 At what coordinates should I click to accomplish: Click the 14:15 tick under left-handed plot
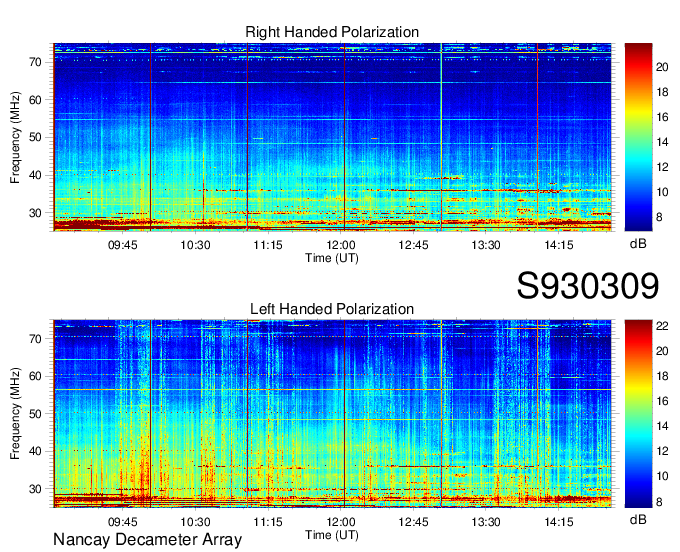click(559, 522)
